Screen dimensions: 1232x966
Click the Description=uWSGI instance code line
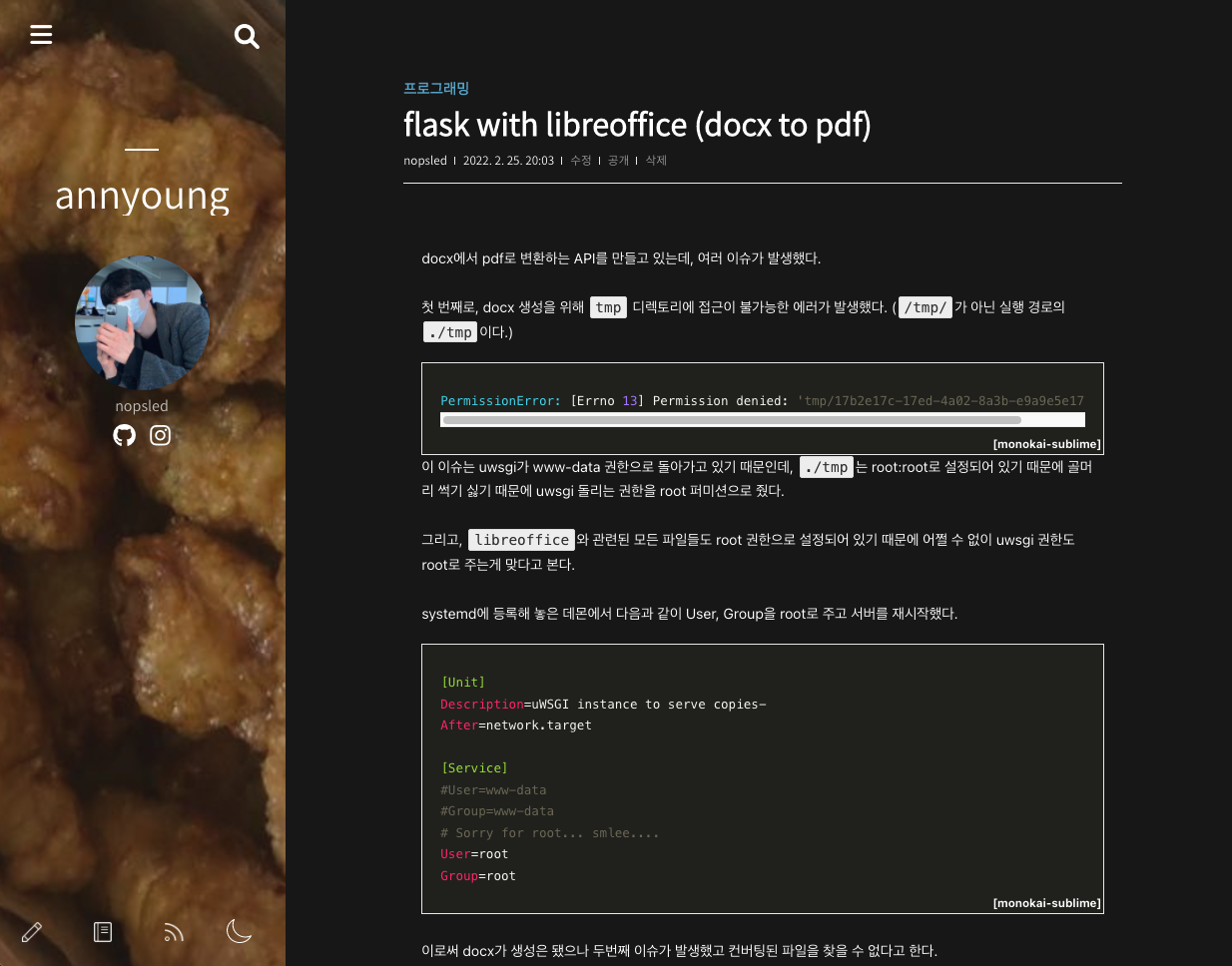pyautogui.click(x=603, y=705)
